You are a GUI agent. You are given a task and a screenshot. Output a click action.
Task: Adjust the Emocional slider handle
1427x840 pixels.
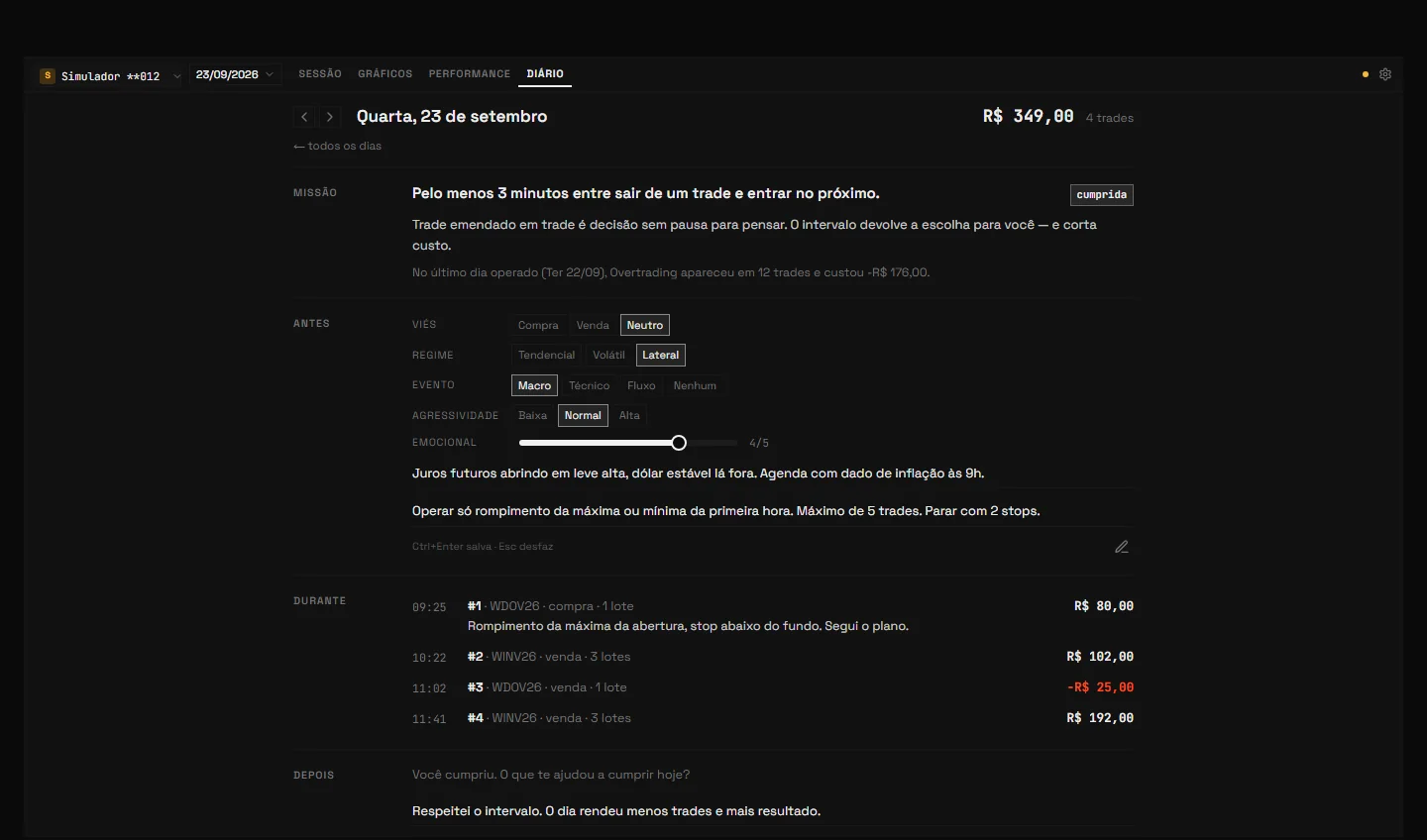click(679, 443)
